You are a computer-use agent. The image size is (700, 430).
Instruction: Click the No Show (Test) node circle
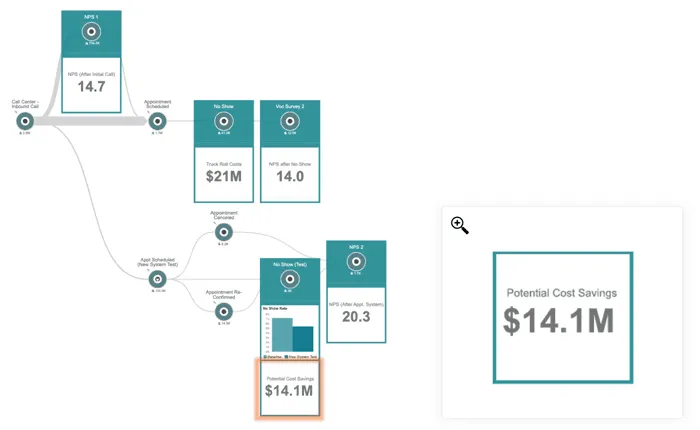point(290,279)
